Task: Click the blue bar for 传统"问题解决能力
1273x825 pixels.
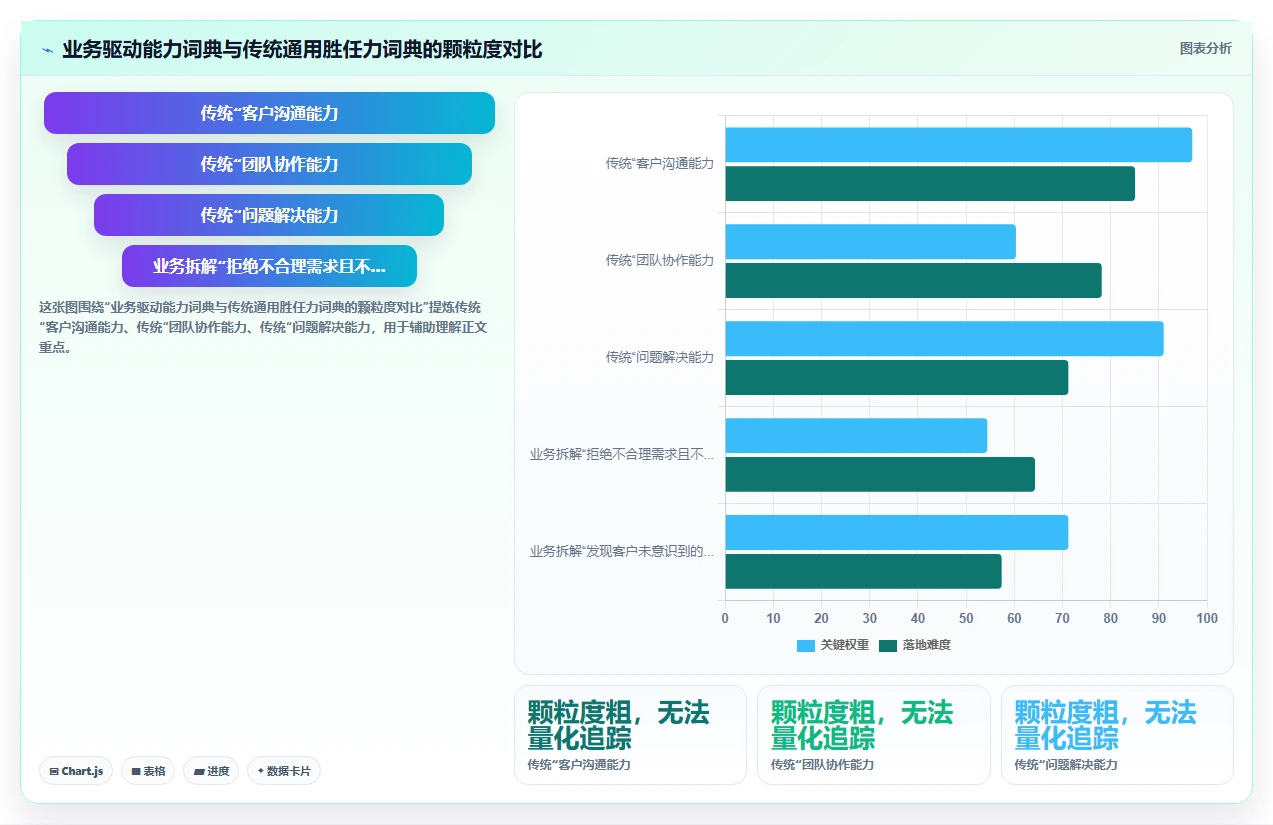Action: pos(944,339)
